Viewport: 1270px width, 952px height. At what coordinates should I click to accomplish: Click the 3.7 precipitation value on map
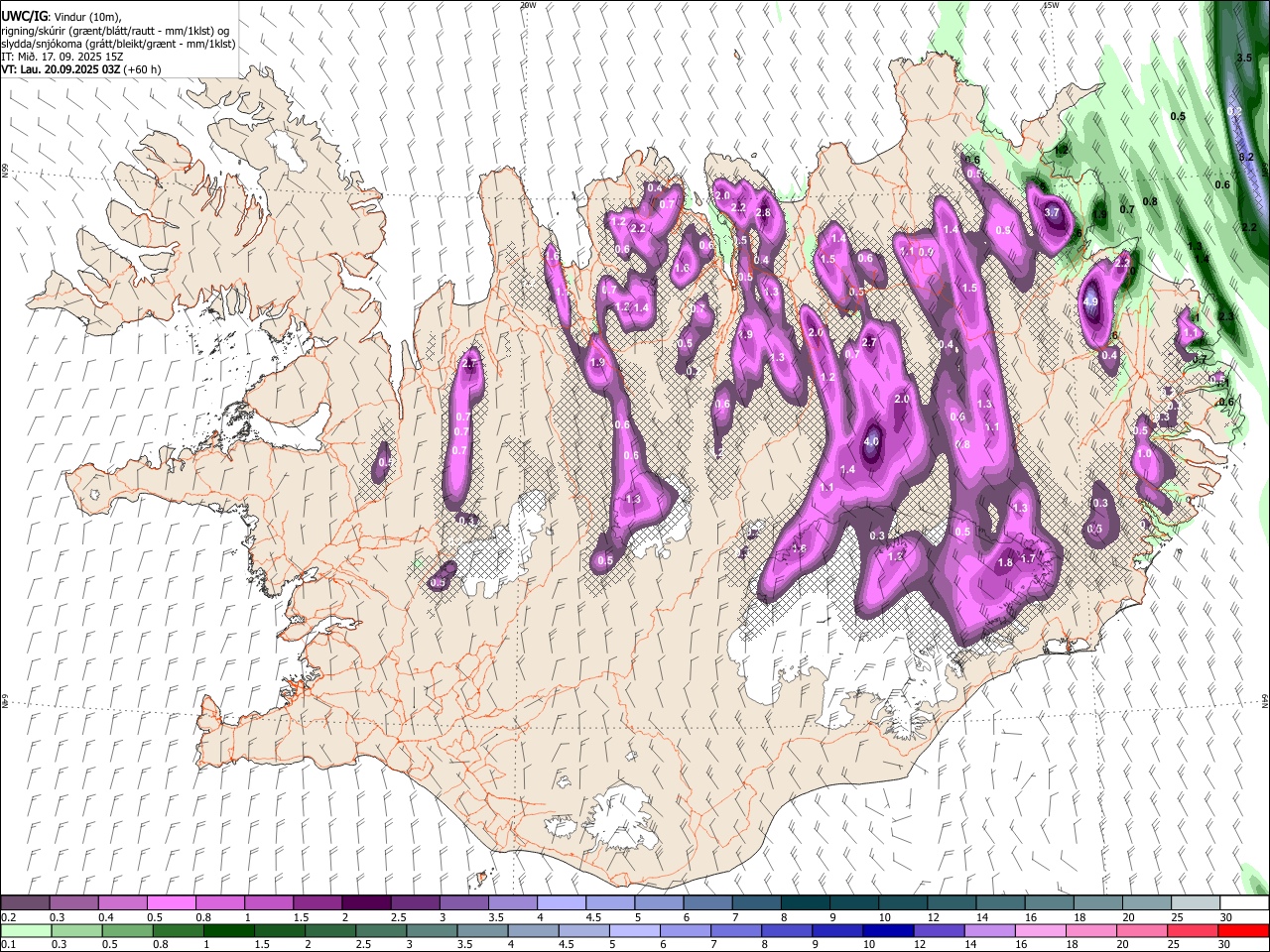1053,212
